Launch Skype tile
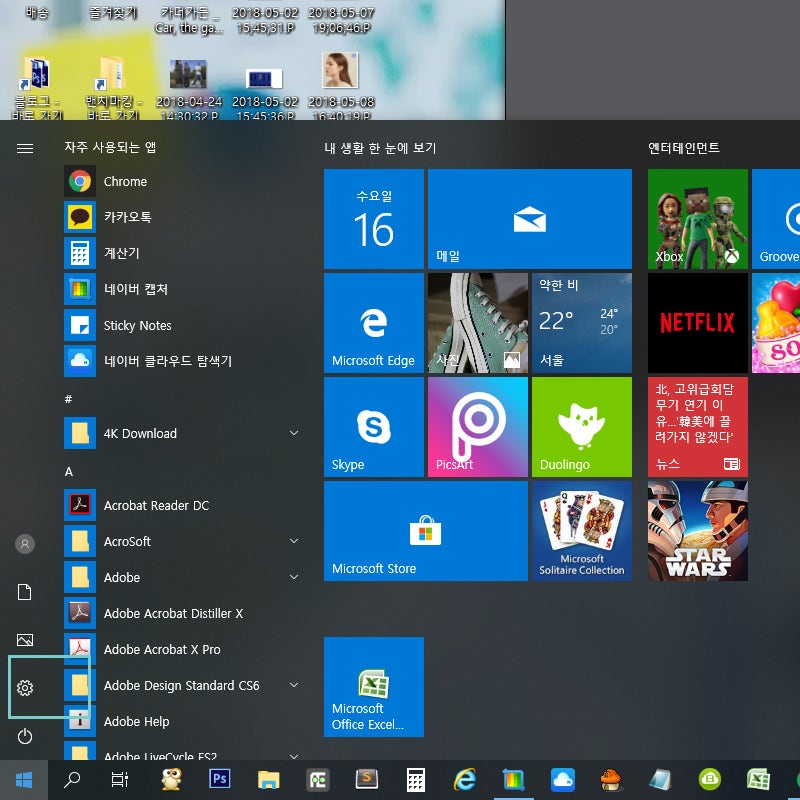The image size is (800, 800). click(x=373, y=427)
